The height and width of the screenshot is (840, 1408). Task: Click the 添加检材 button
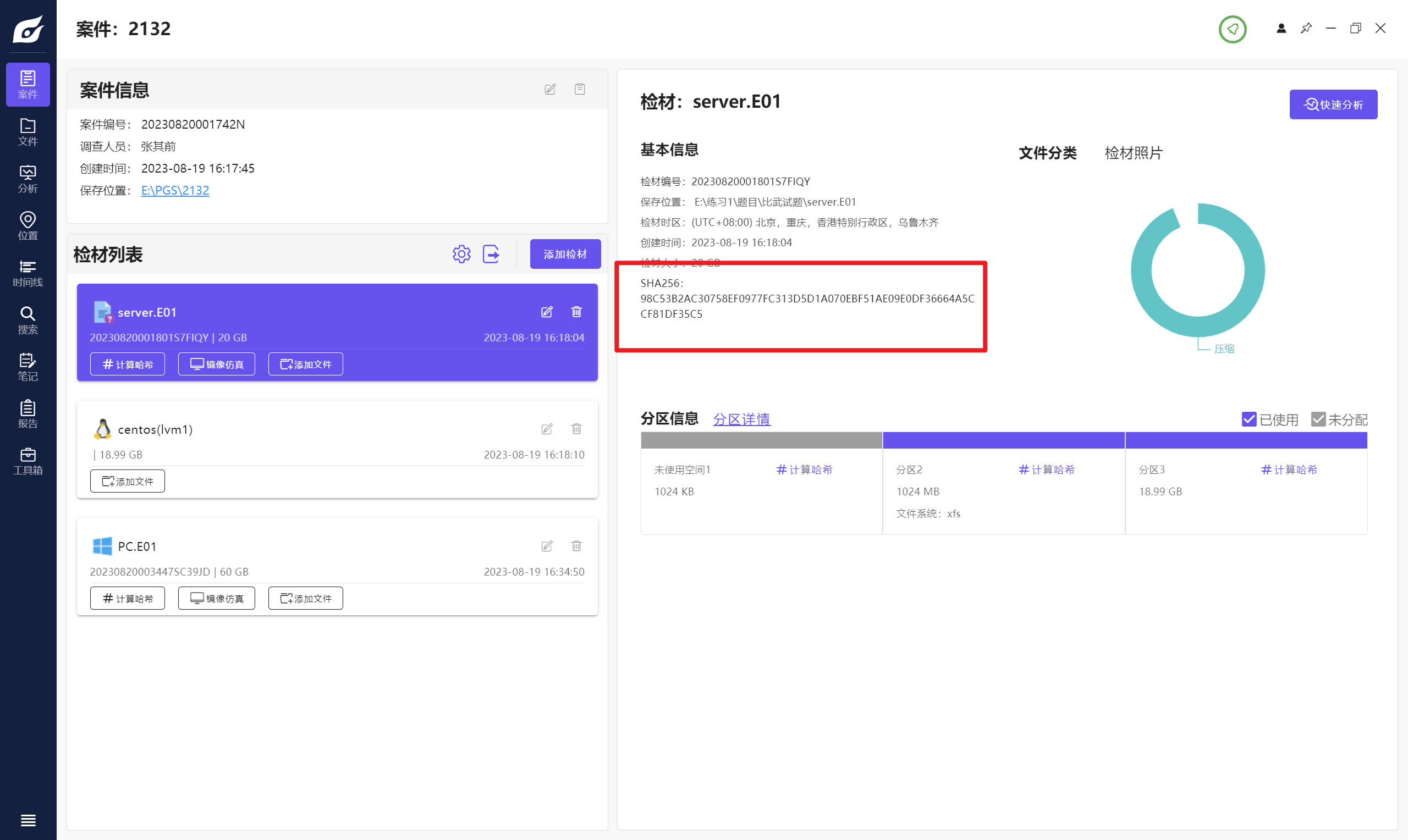click(565, 254)
